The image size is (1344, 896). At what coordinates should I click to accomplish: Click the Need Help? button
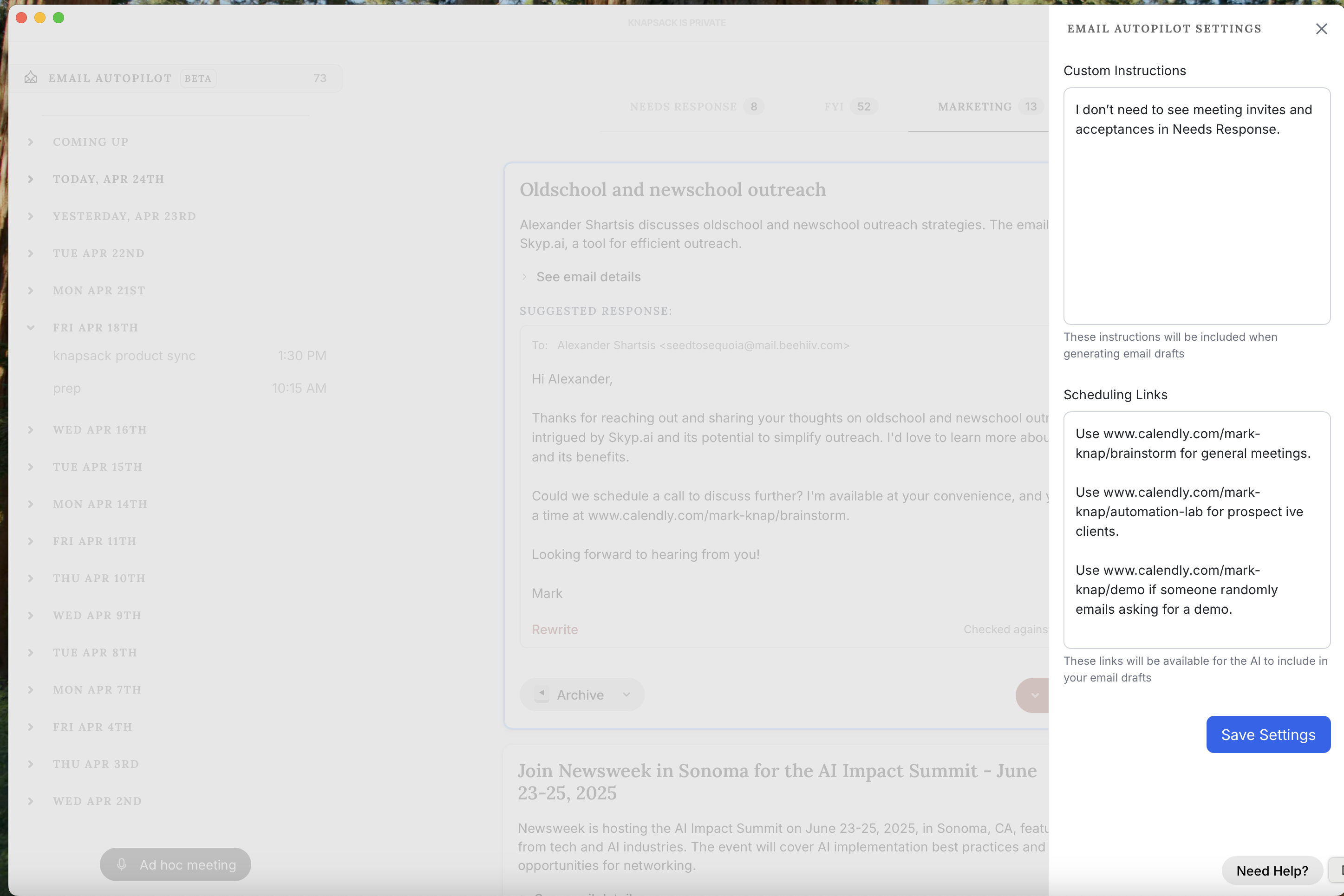coord(1272,870)
